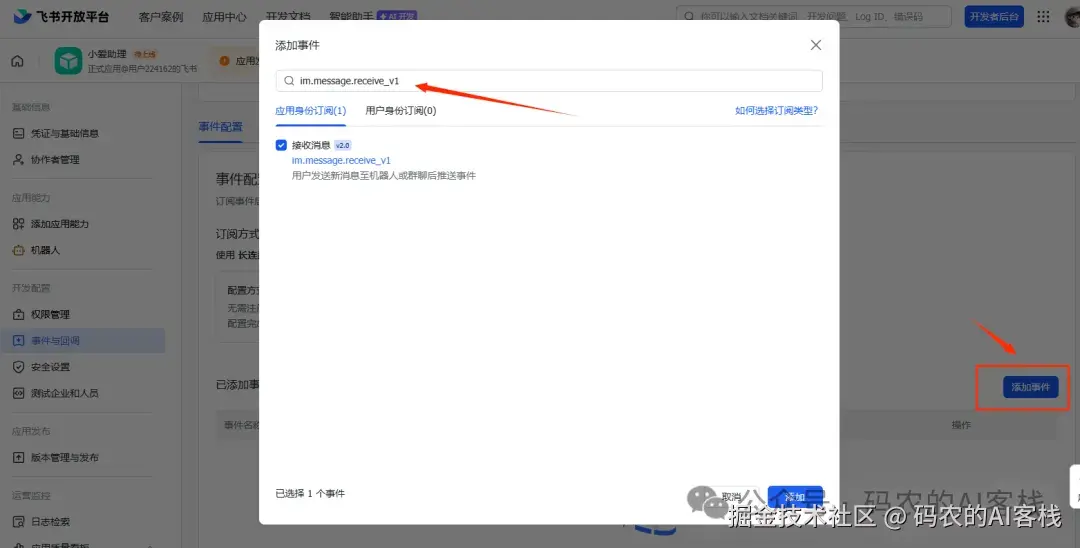Screen dimensions: 1080x548
Task: Click the 版本管理与发布 upload icon
Action: [19, 458]
